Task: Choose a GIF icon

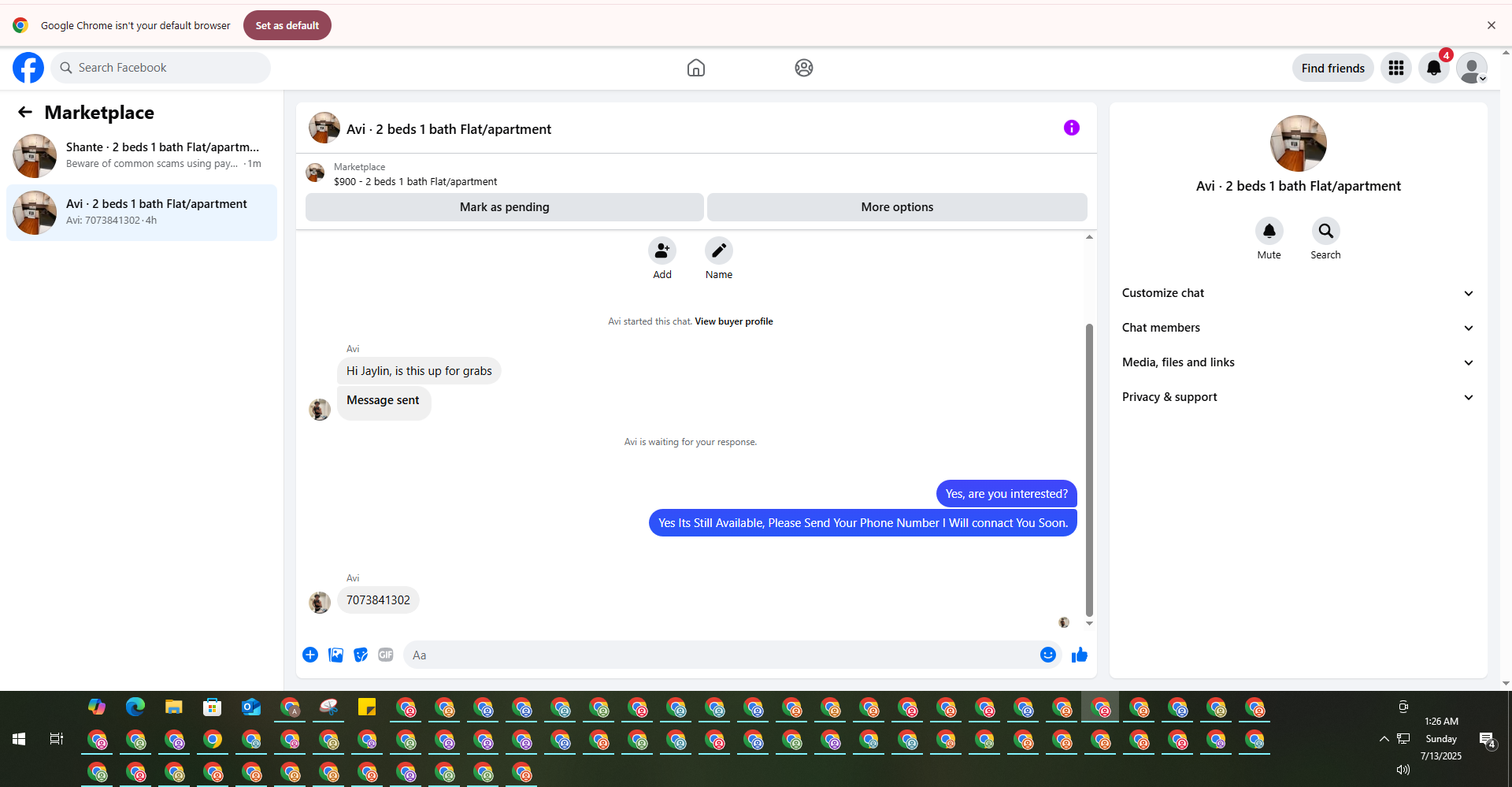Action: coord(386,655)
